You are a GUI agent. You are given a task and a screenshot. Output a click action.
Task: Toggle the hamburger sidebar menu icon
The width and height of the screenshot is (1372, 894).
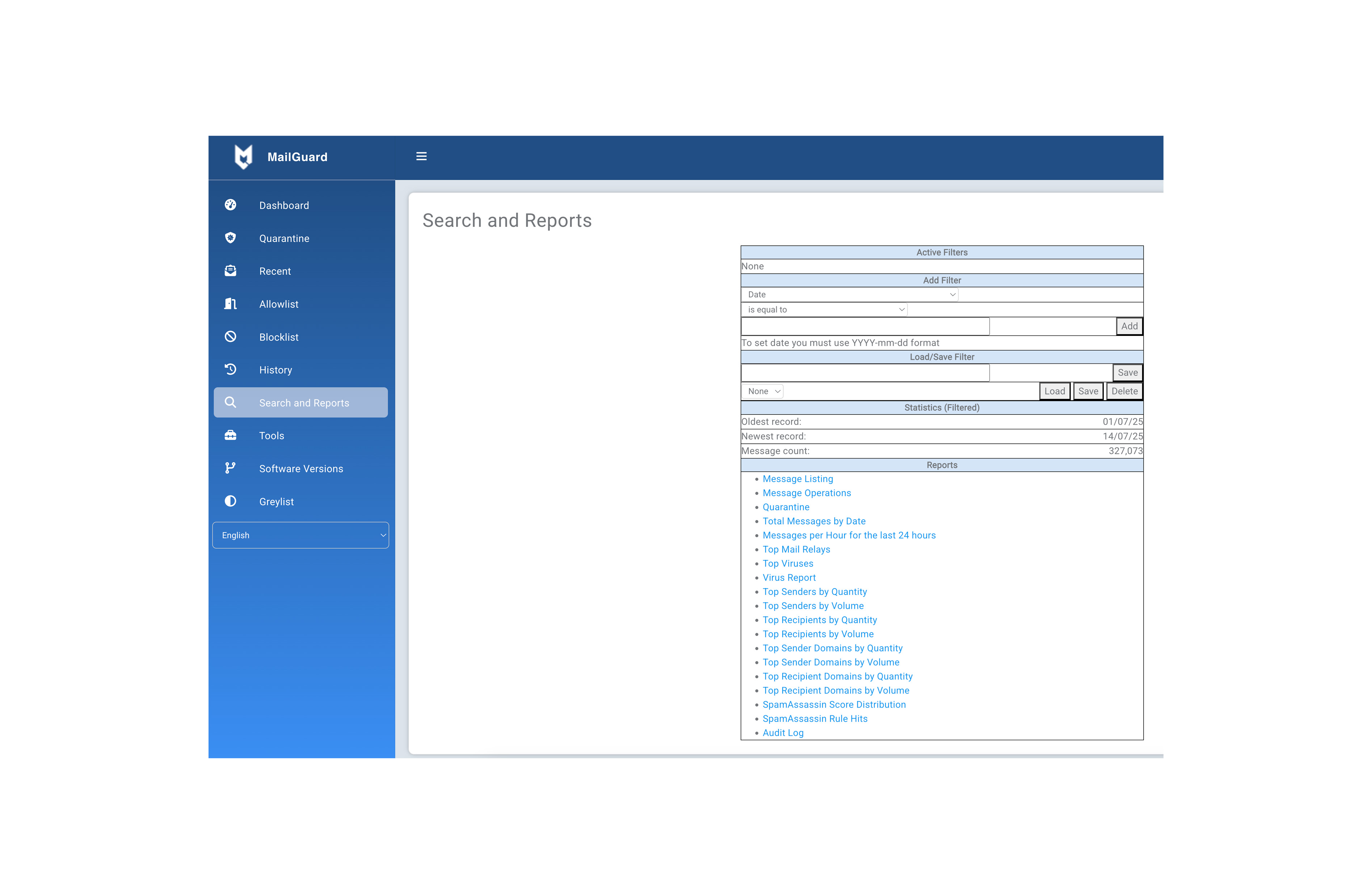[x=421, y=156]
